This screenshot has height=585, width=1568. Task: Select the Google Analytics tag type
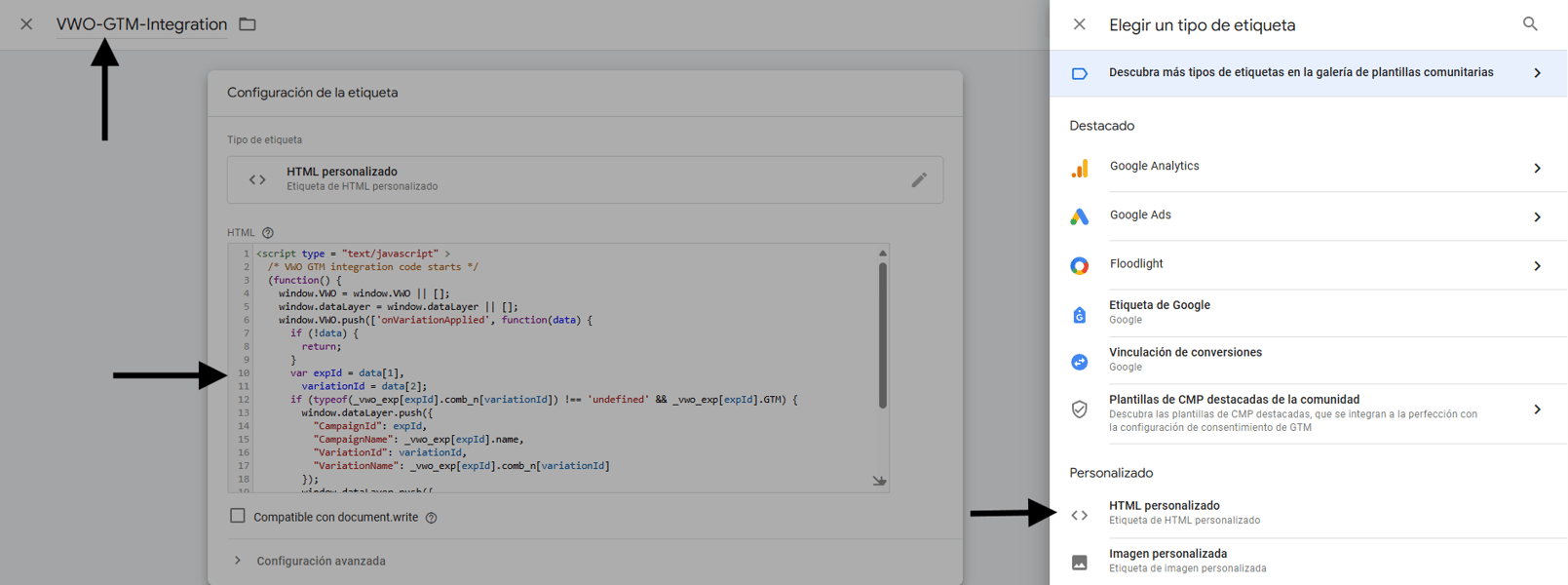pos(1309,168)
